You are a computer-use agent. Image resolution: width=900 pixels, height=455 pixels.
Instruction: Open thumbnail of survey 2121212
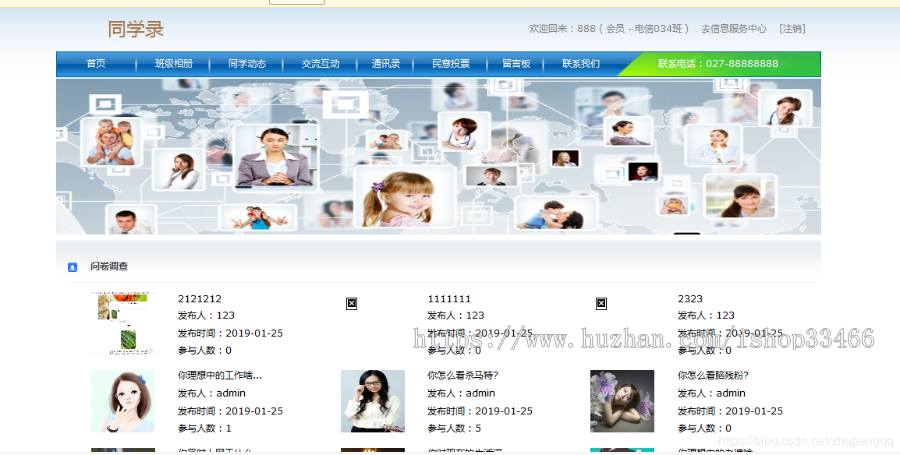point(123,323)
